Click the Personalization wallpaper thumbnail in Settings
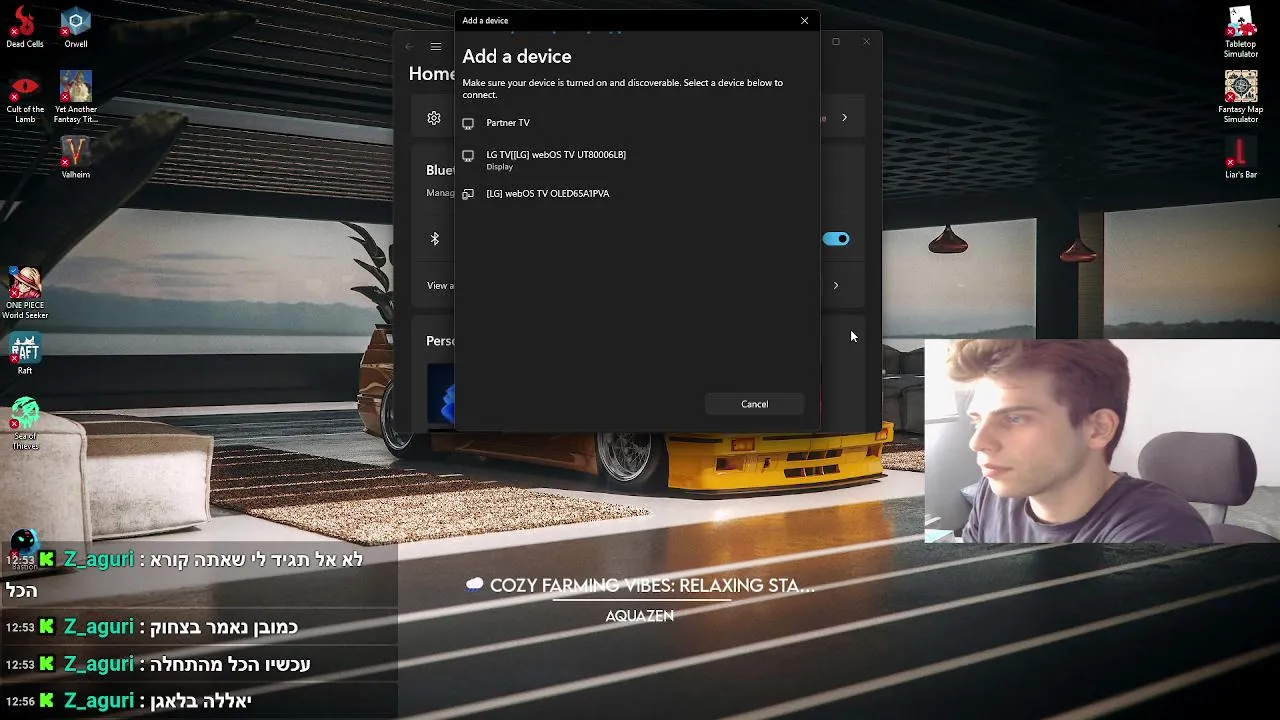Viewport: 1280px width, 720px height. coord(441,393)
